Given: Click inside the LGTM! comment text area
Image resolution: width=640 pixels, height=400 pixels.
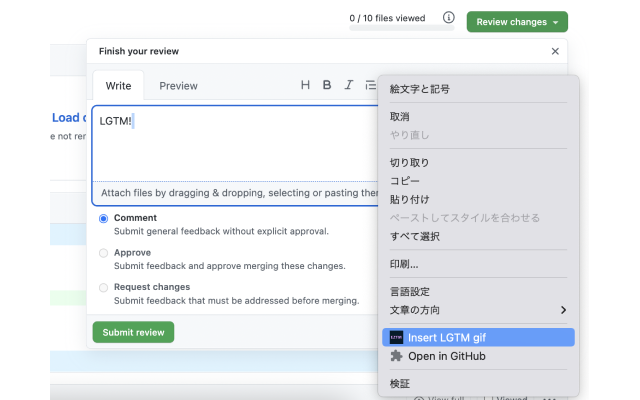Looking at the screenshot, I should pos(230,145).
